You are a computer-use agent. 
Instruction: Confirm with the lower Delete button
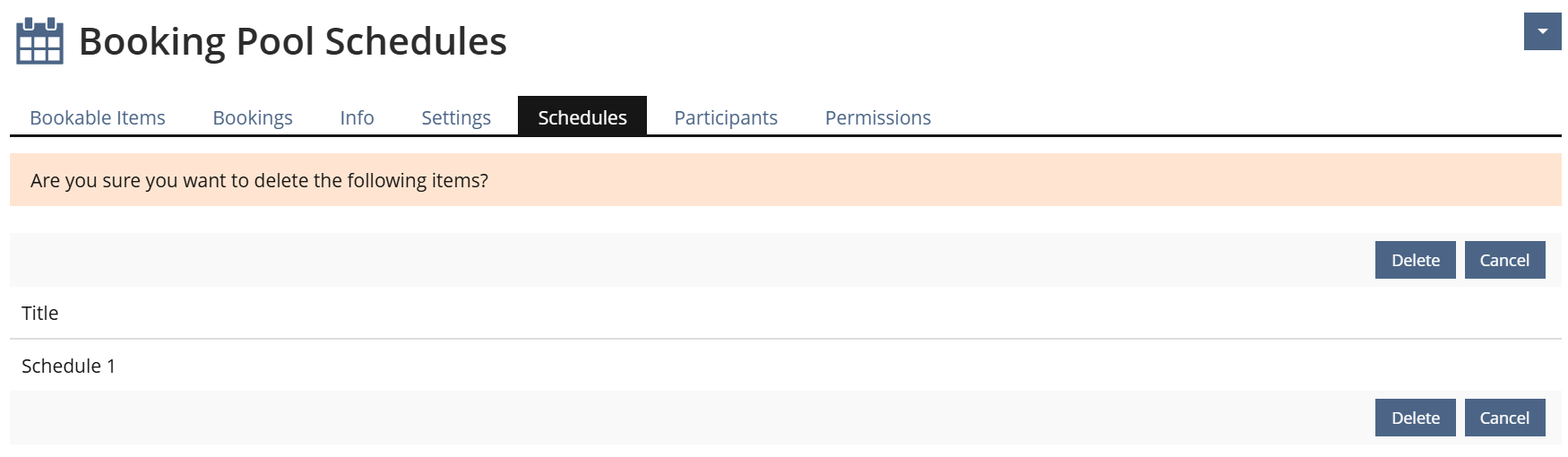pyautogui.click(x=1415, y=418)
